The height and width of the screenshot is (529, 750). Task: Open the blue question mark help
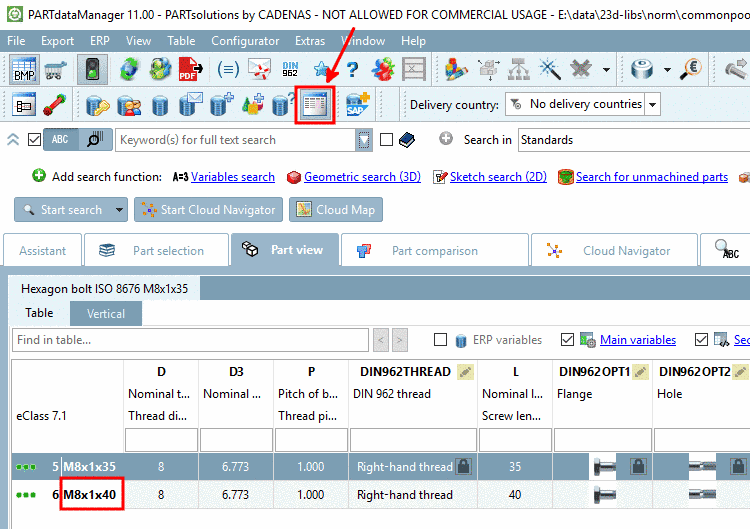[x=353, y=70]
